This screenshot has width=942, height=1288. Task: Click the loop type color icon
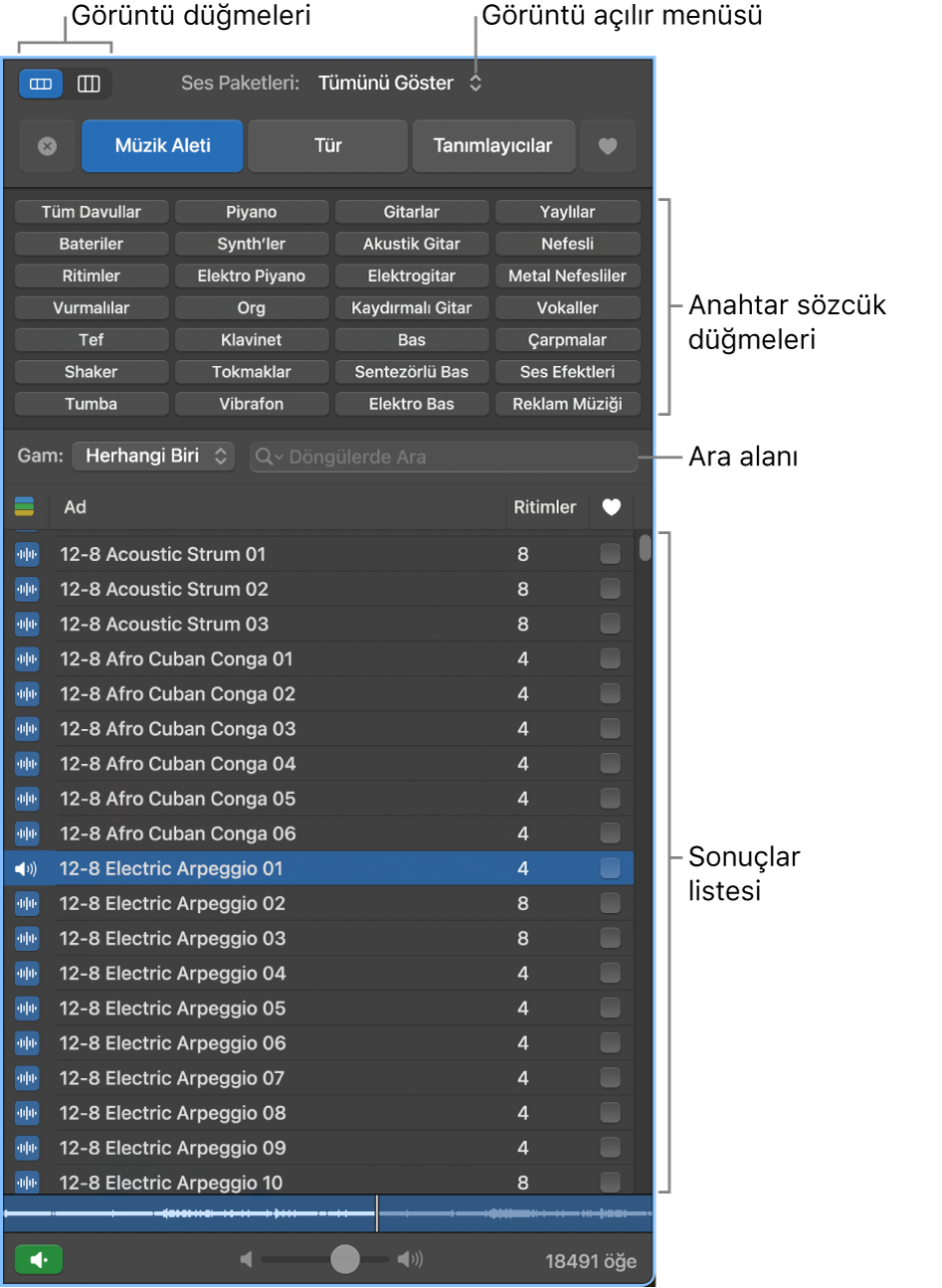(25, 507)
